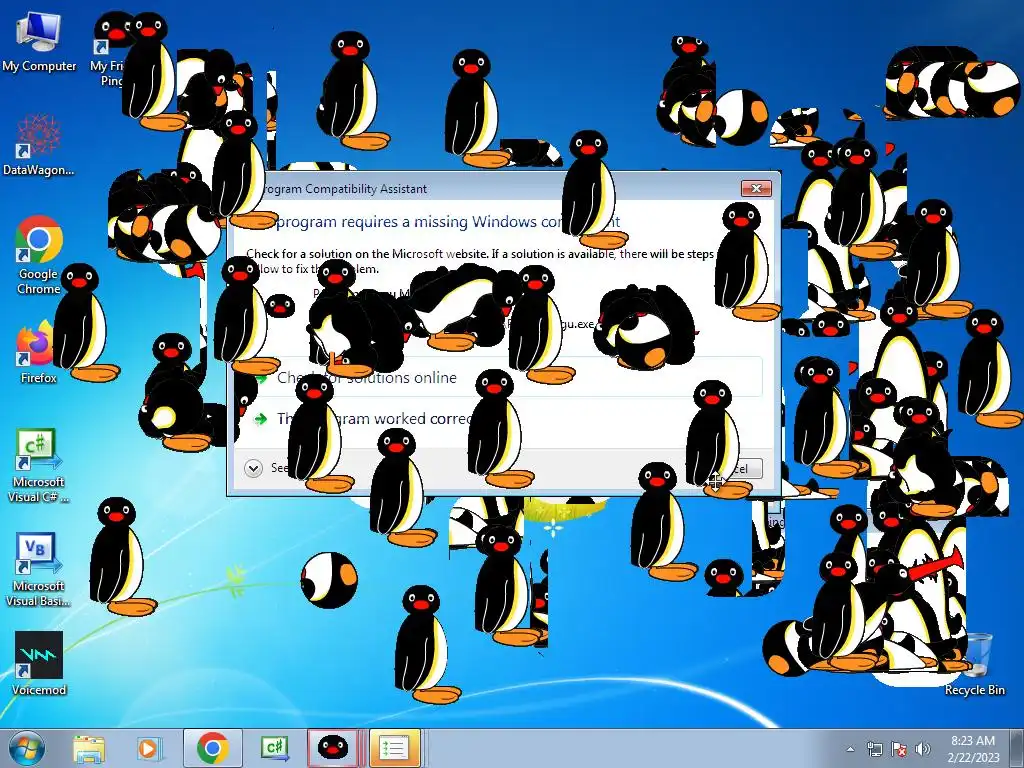This screenshot has width=1024, height=768.
Task: Open Microsoft Visual C# desktop shortcut
Action: 39,465
